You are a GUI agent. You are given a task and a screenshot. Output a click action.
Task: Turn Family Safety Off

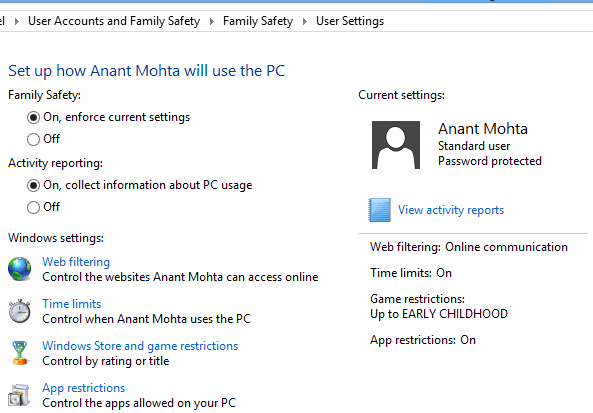pyautogui.click(x=33, y=139)
